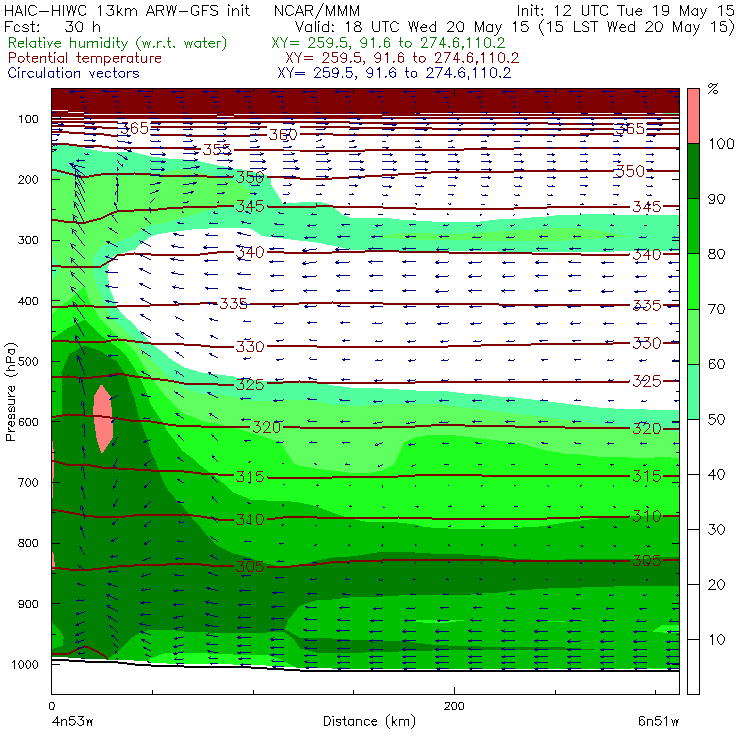Image resolution: width=740 pixels, height=740 pixels.
Task: Click the pink above-100% colorbar swatch
Action: point(693,116)
